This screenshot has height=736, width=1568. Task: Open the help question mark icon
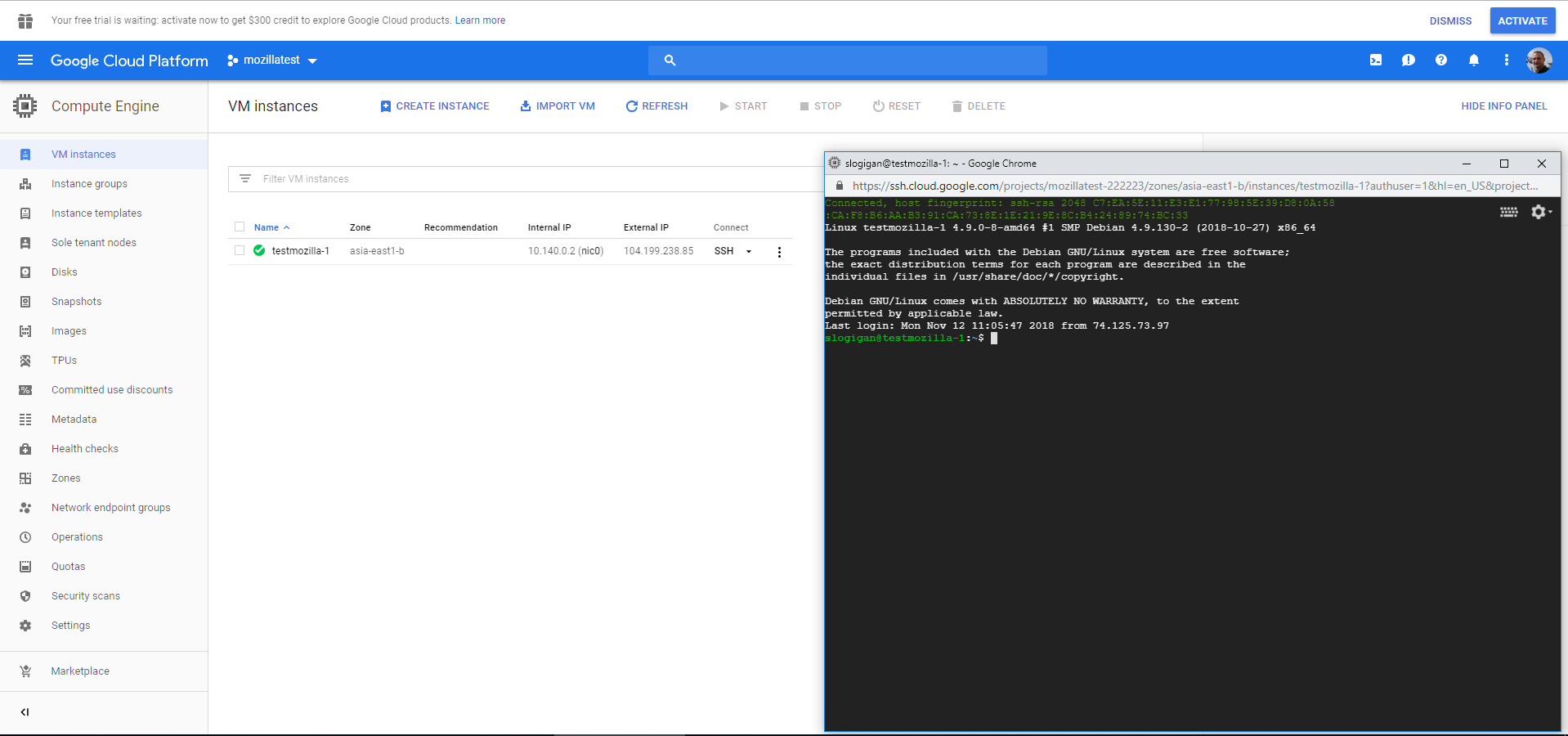[x=1441, y=60]
